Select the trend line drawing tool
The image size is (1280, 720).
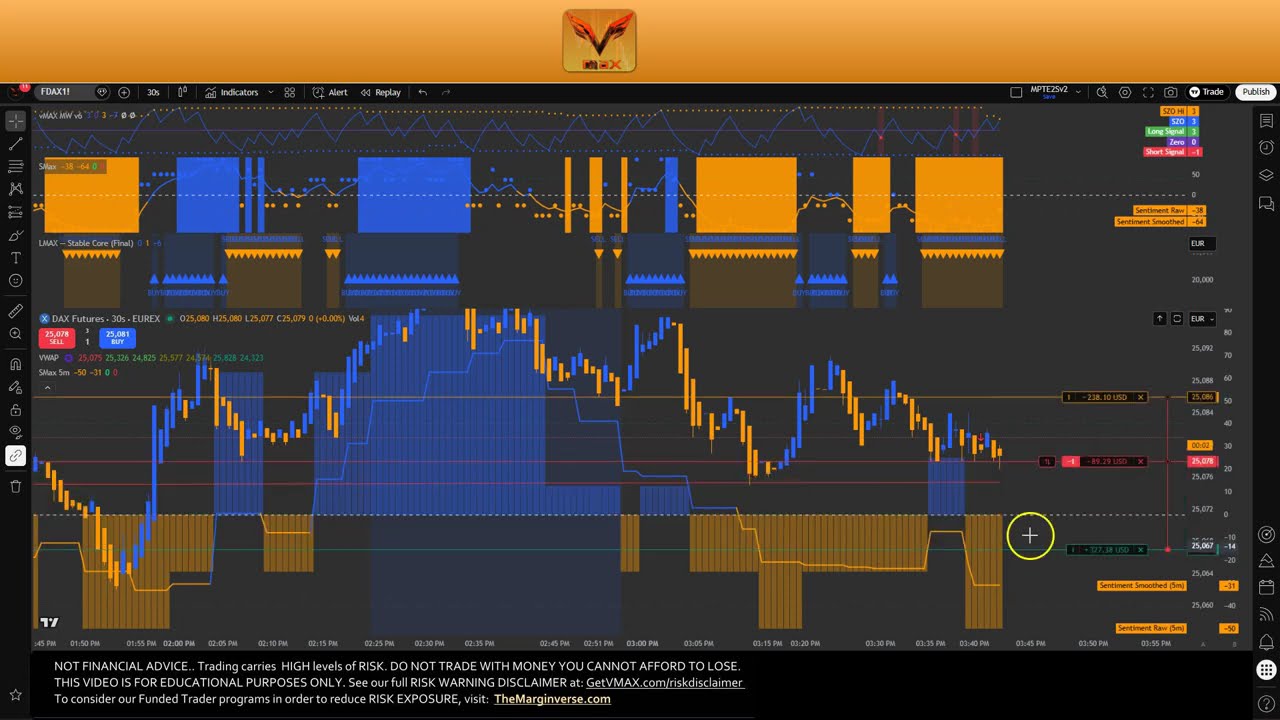[16, 144]
